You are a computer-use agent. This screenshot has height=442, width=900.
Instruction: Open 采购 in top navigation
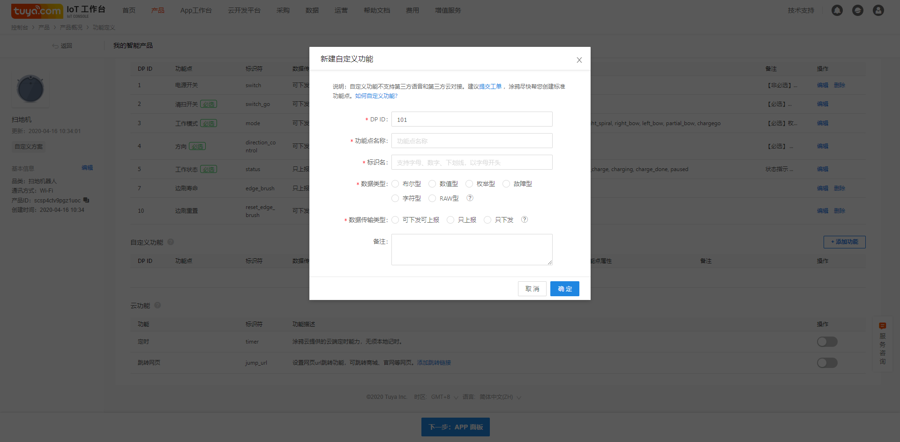283,10
